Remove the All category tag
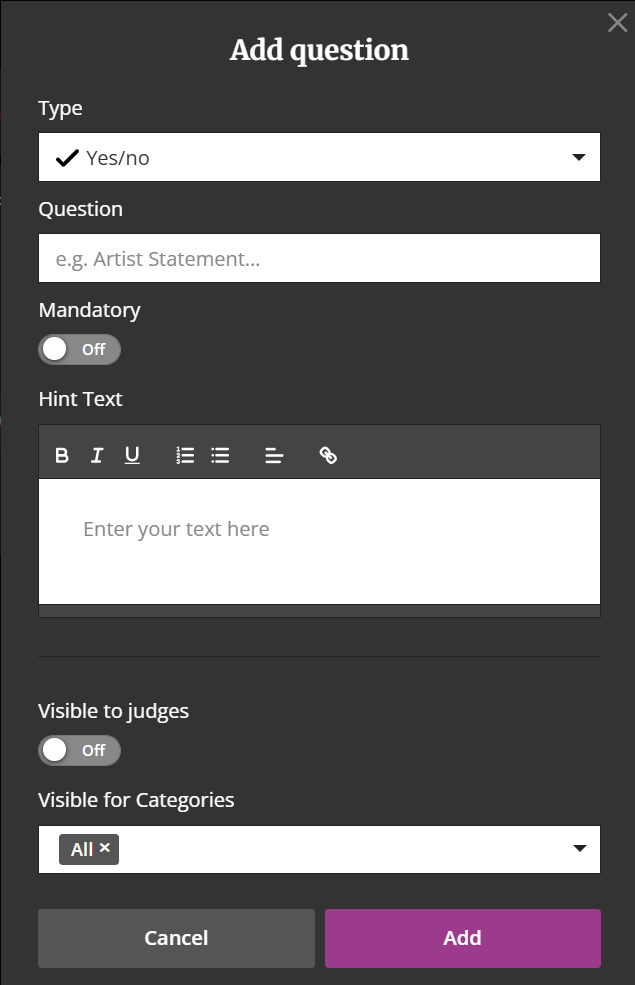 click(105, 847)
